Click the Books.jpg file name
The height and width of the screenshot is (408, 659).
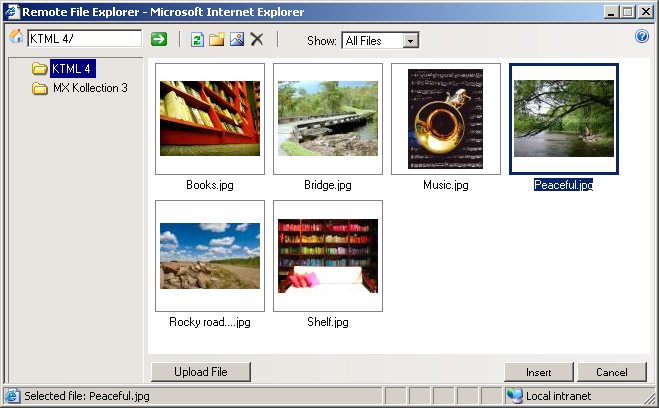pos(210,185)
